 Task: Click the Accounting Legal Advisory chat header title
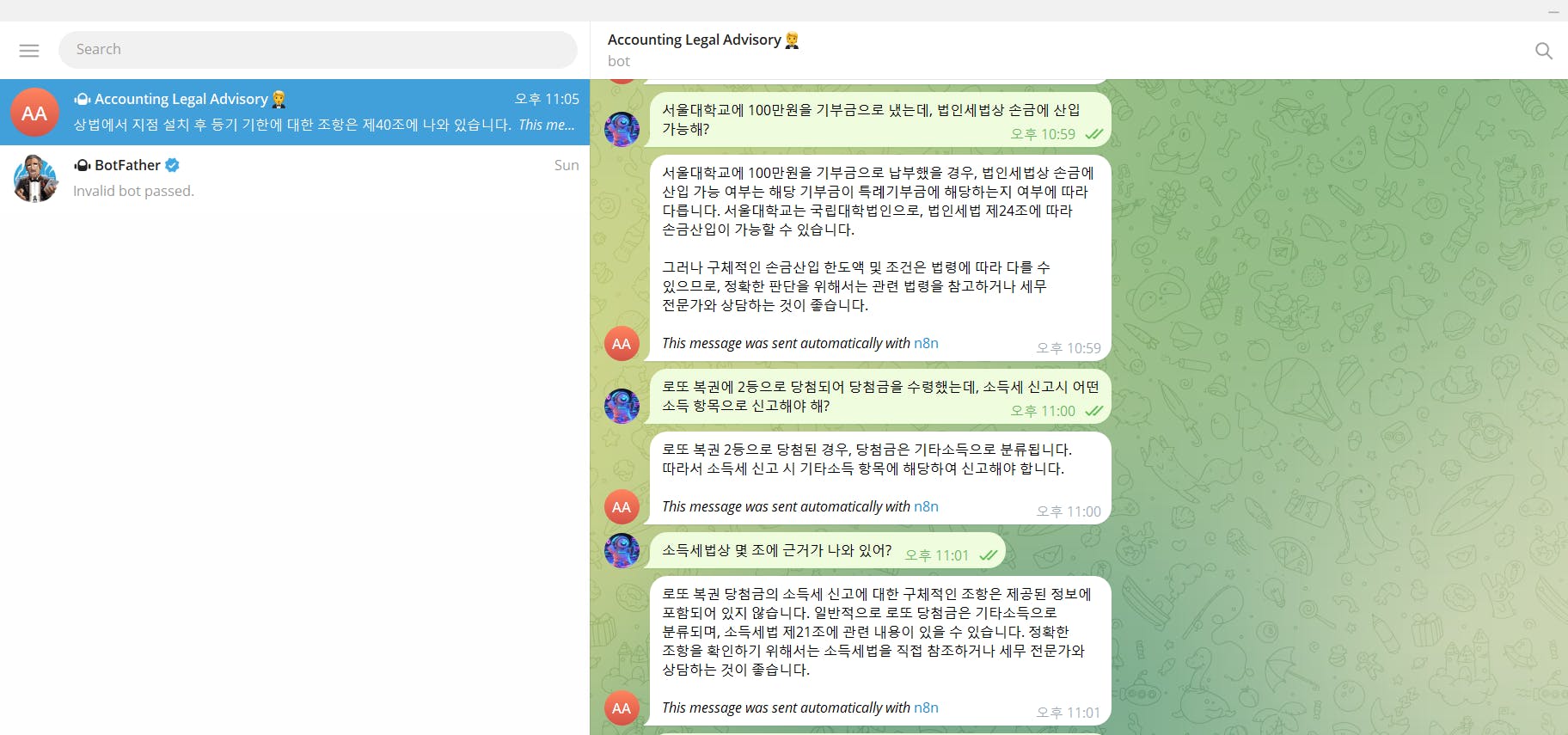click(x=695, y=40)
